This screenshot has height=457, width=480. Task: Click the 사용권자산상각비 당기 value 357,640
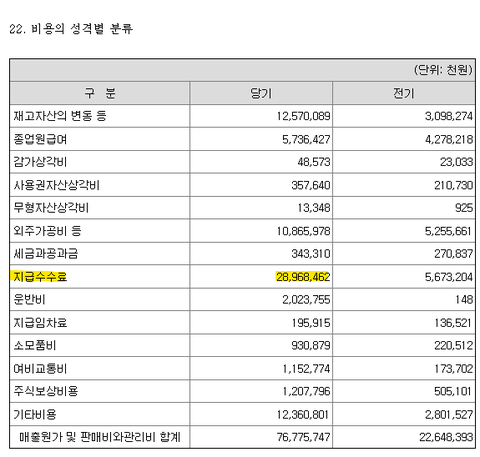click(311, 185)
